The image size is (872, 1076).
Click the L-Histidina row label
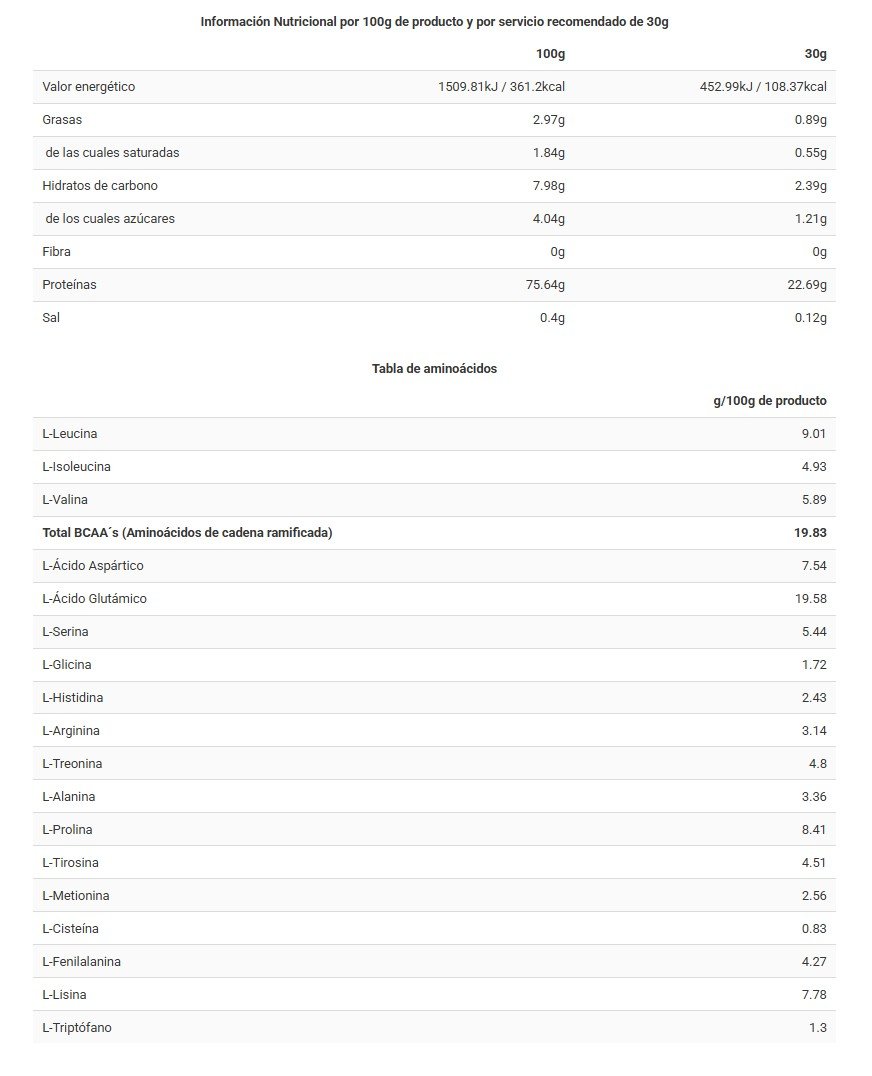coord(73,698)
